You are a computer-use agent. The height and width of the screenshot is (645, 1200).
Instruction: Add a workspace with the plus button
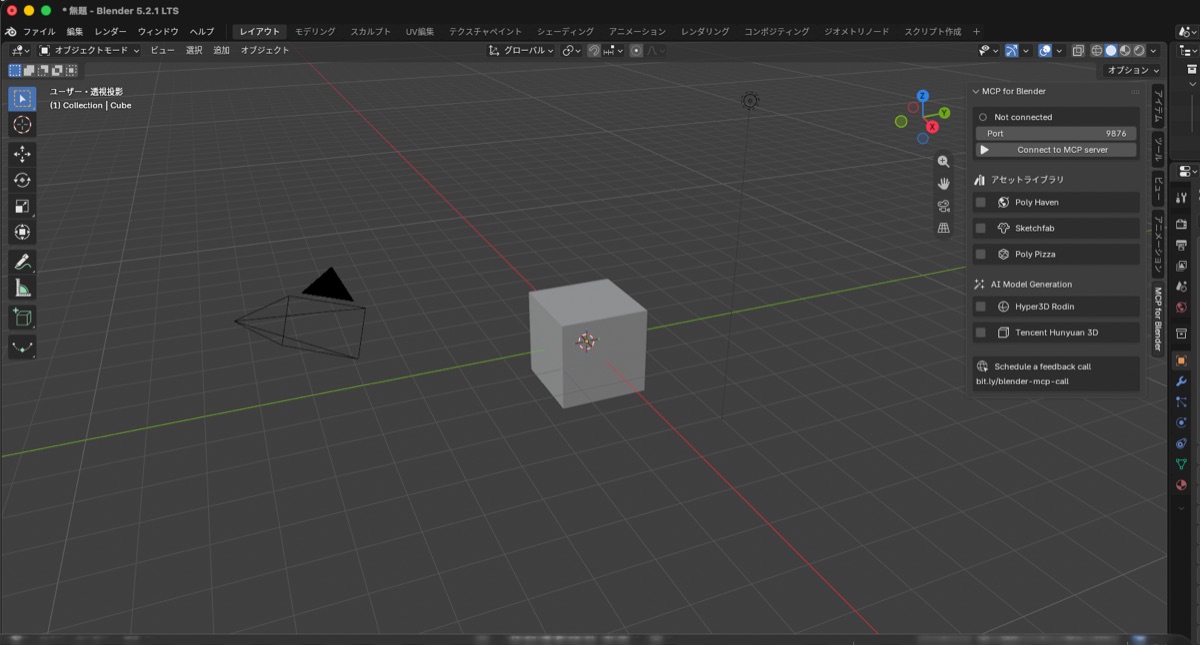[976, 31]
